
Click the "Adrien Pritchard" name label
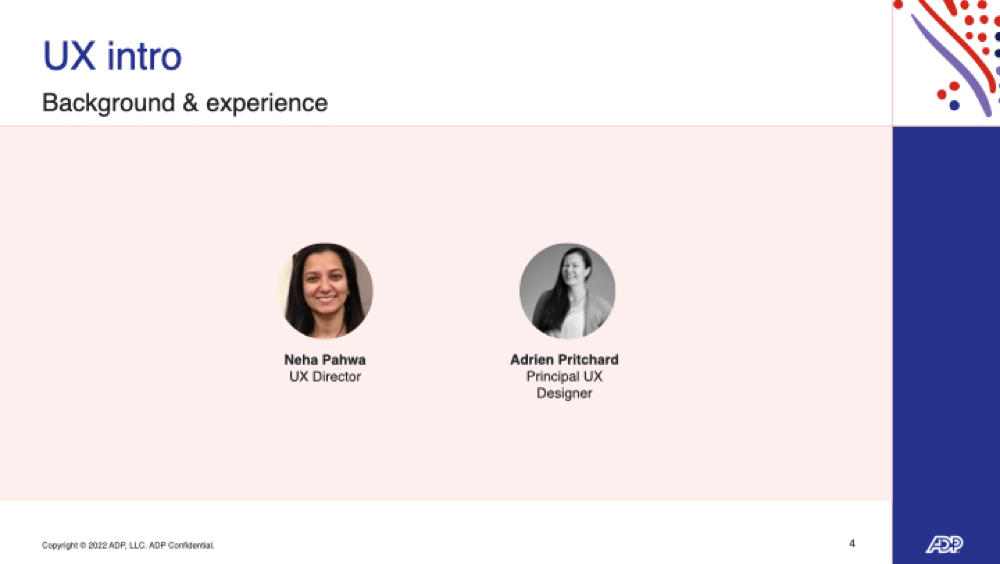pos(564,360)
